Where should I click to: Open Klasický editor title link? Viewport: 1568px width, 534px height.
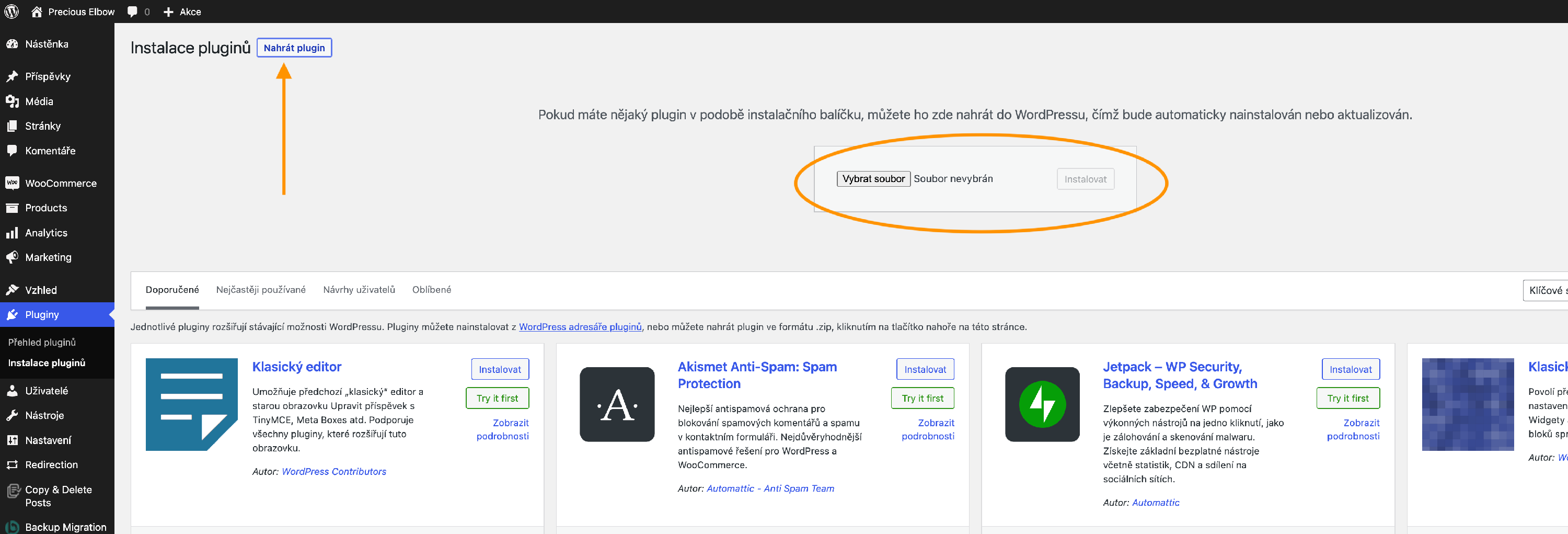coord(297,367)
